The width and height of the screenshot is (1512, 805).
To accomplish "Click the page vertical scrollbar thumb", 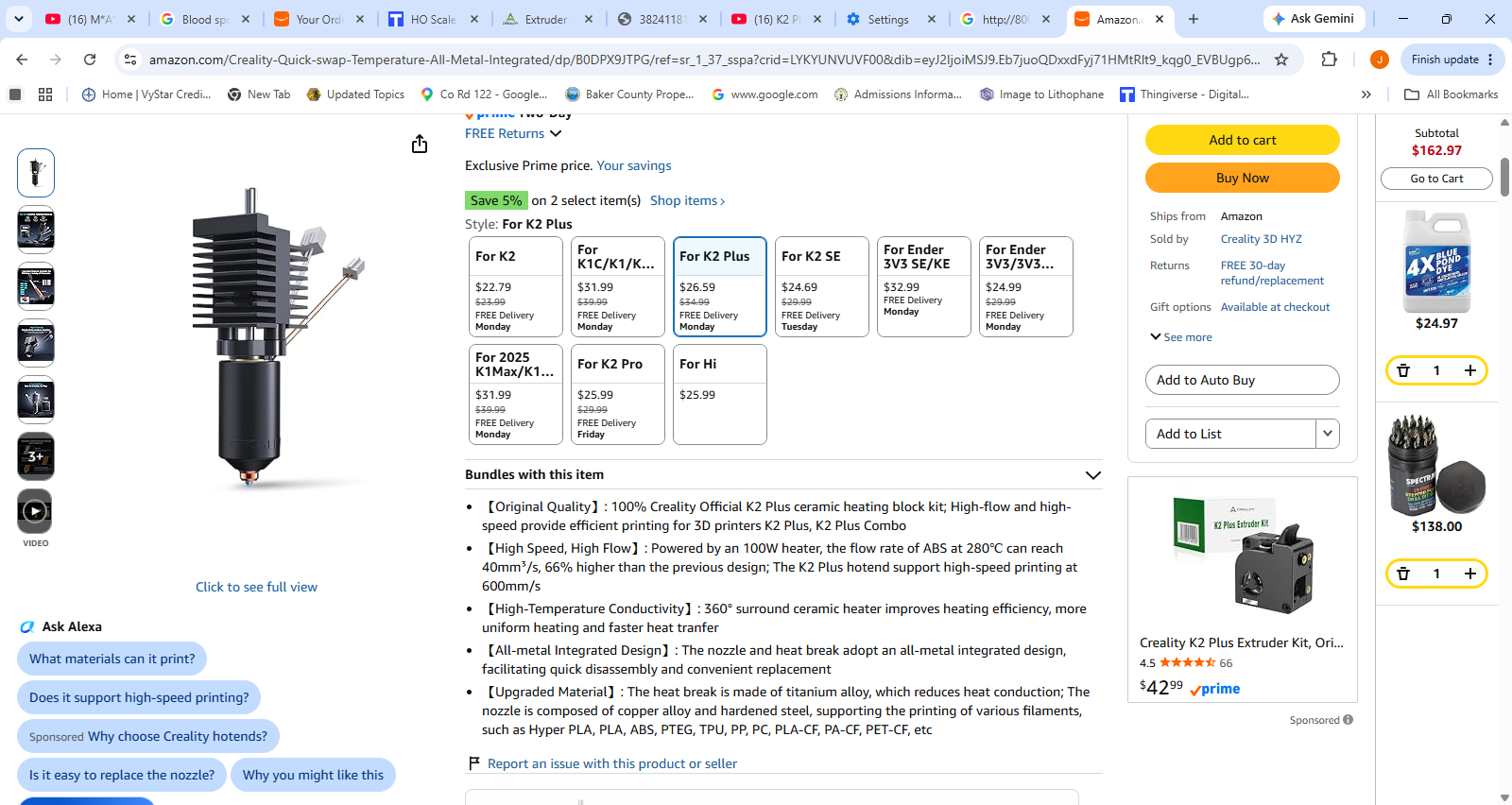I will click(x=1504, y=177).
